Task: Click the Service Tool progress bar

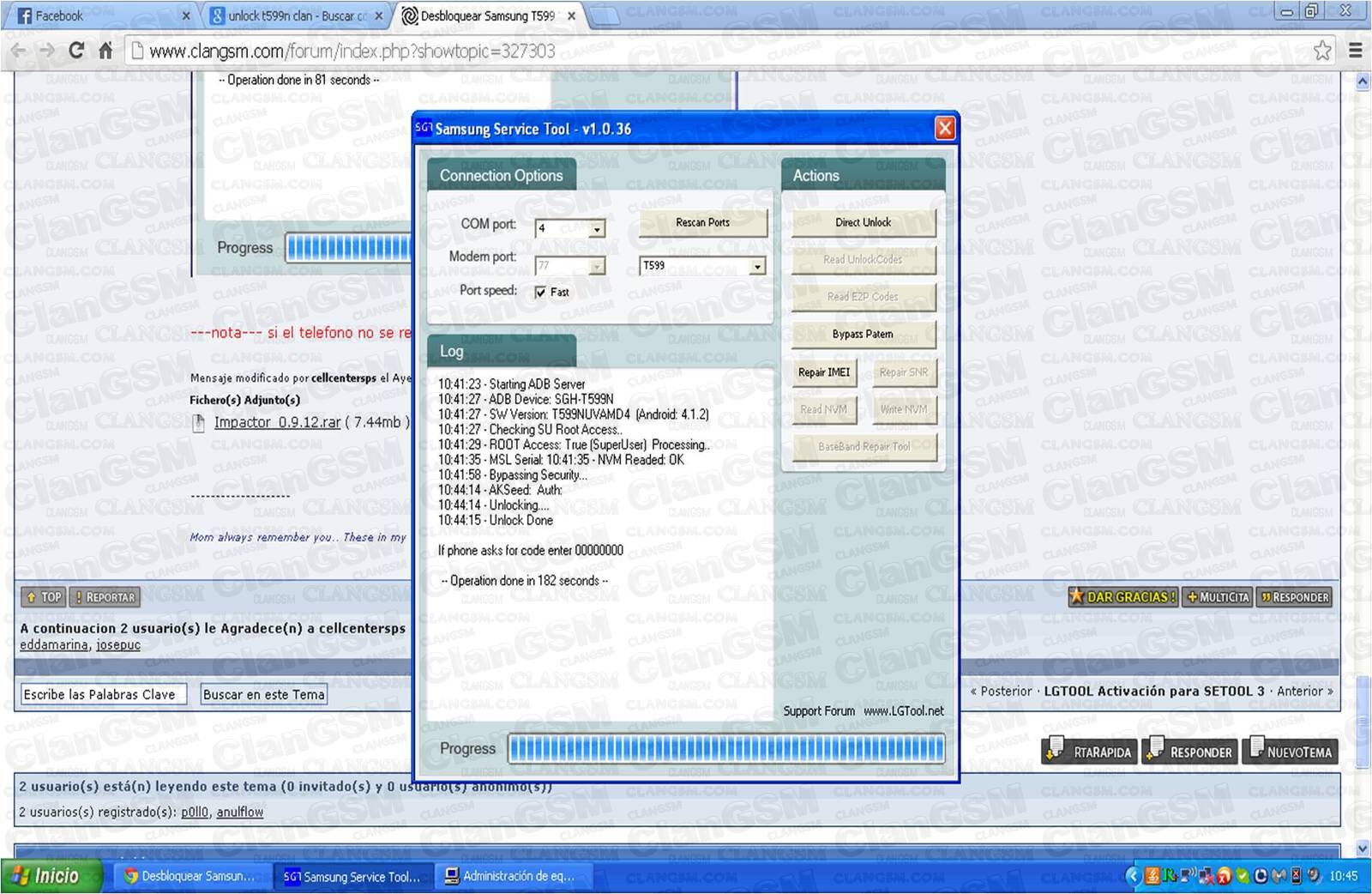Action: tap(726, 749)
